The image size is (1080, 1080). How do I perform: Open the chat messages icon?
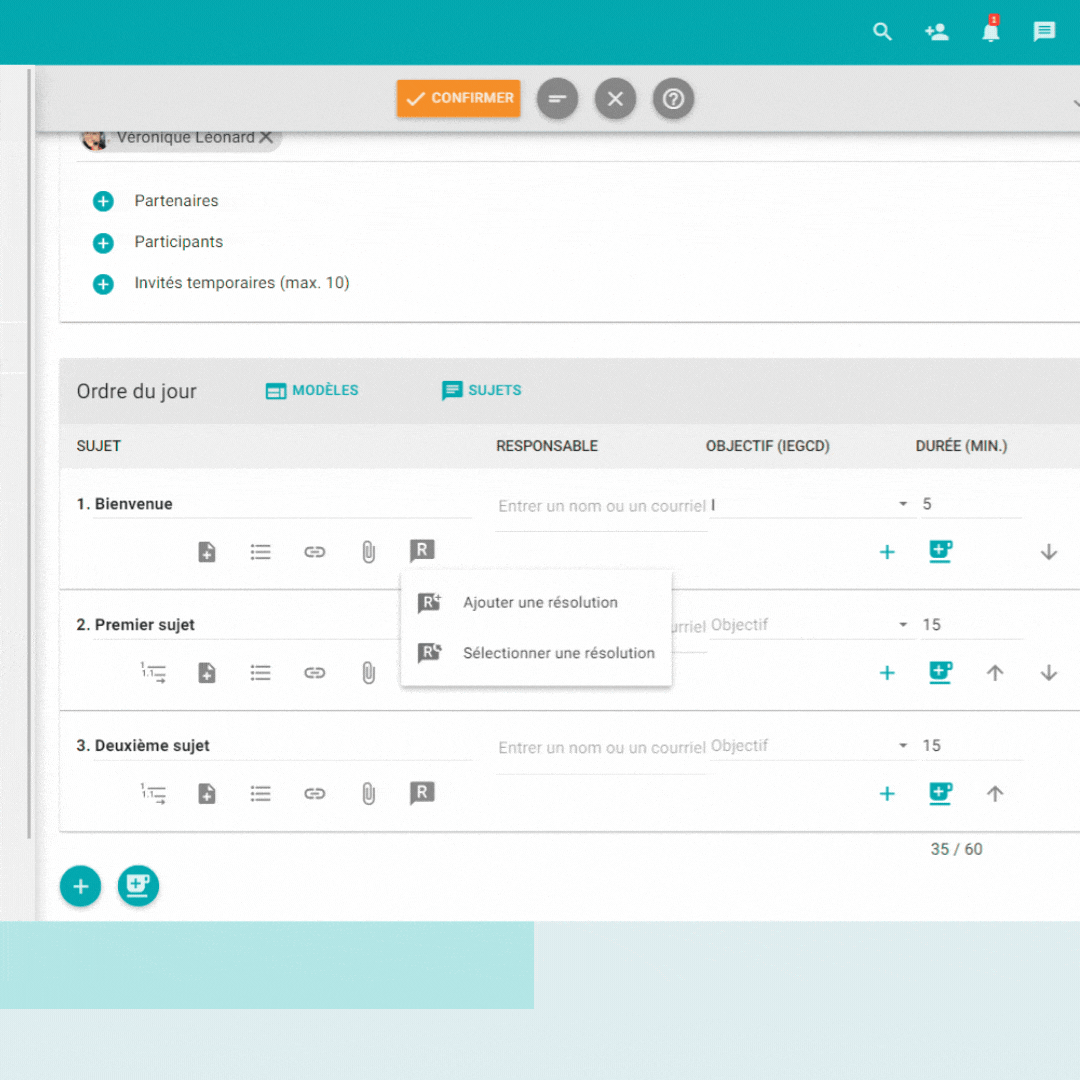tap(1044, 32)
